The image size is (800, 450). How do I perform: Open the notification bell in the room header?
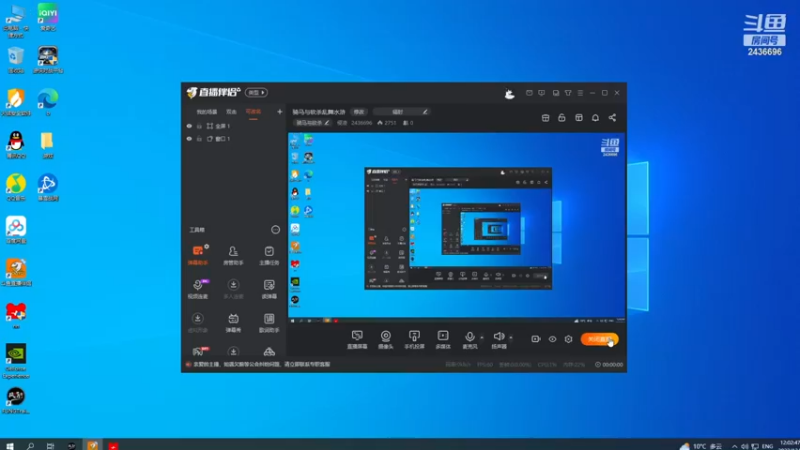tap(595, 118)
